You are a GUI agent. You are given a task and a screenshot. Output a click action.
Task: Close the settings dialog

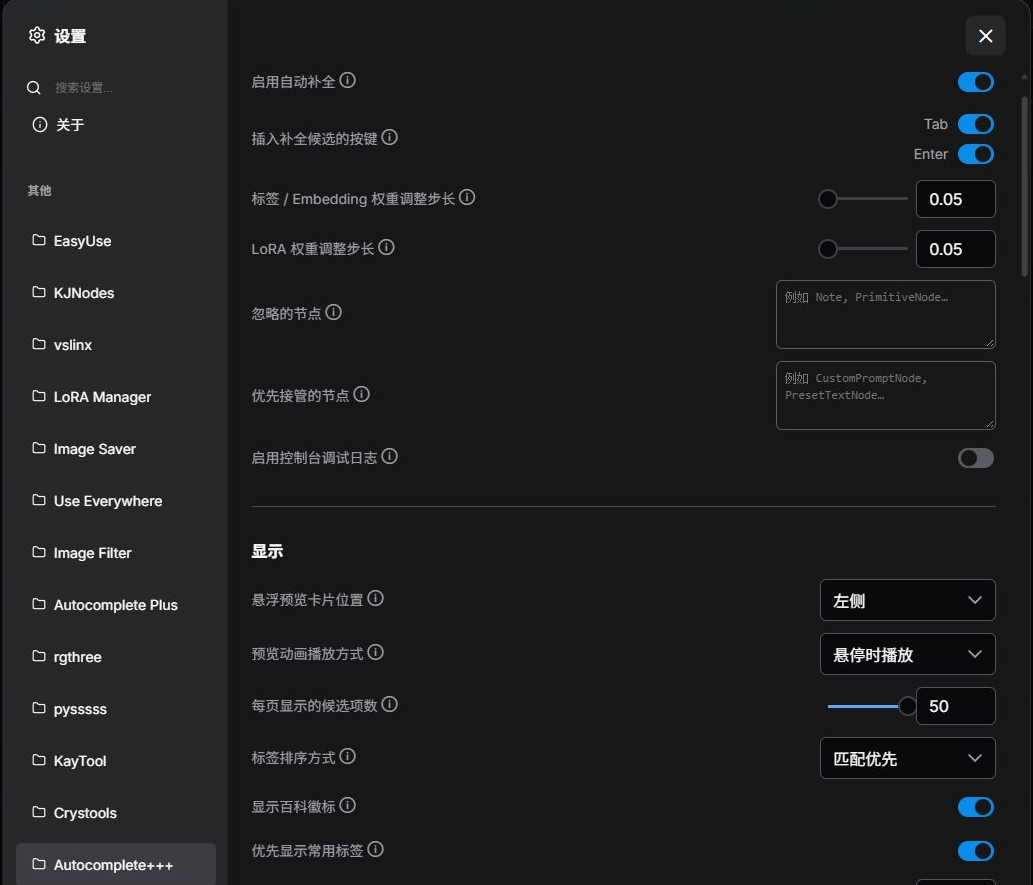[985, 36]
